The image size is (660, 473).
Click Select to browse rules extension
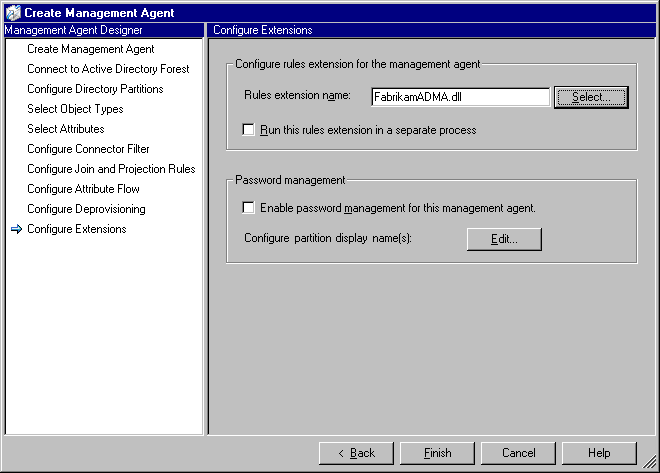(x=592, y=97)
